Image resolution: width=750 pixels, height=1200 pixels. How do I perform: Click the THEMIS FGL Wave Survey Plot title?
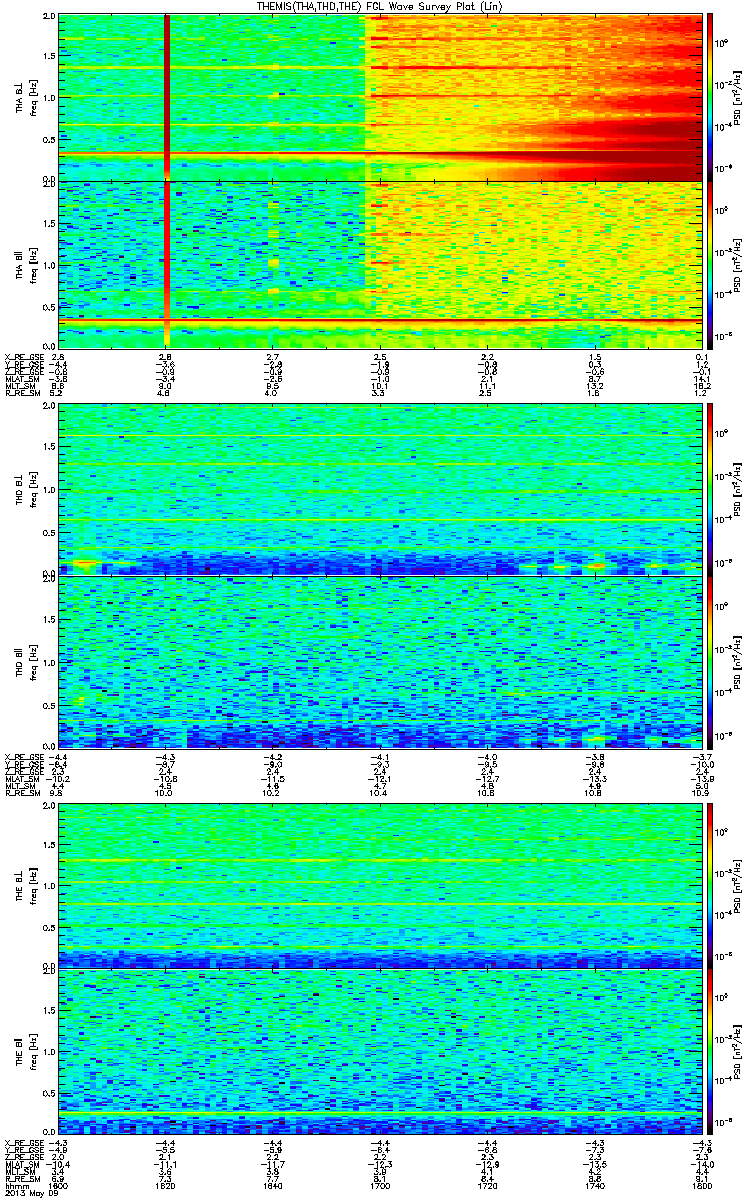click(381, 7)
